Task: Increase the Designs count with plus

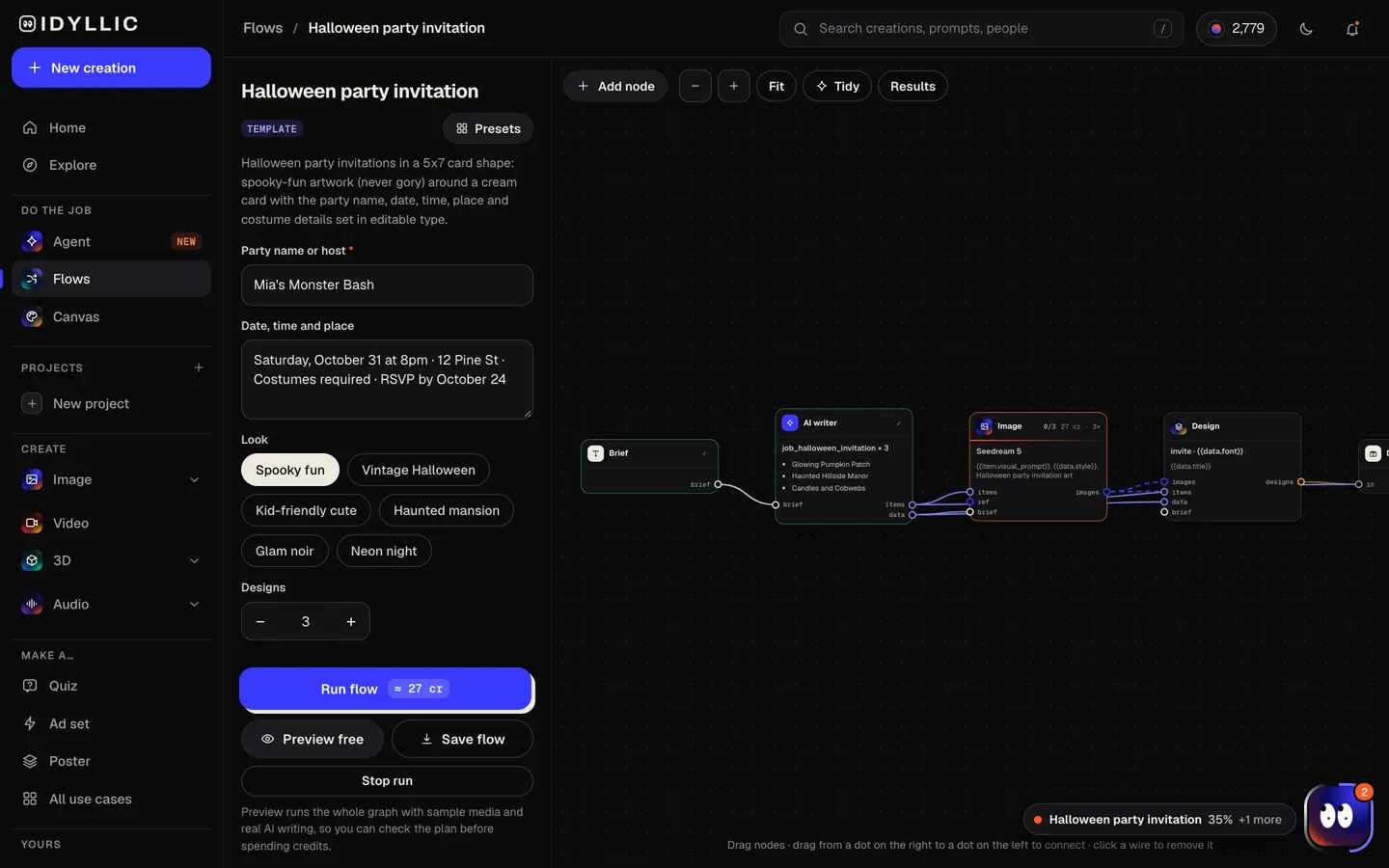Action: (x=351, y=622)
